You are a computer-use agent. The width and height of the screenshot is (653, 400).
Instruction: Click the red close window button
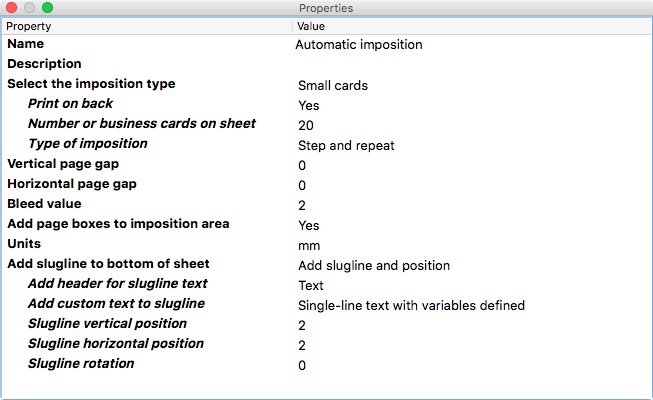tap(12, 8)
